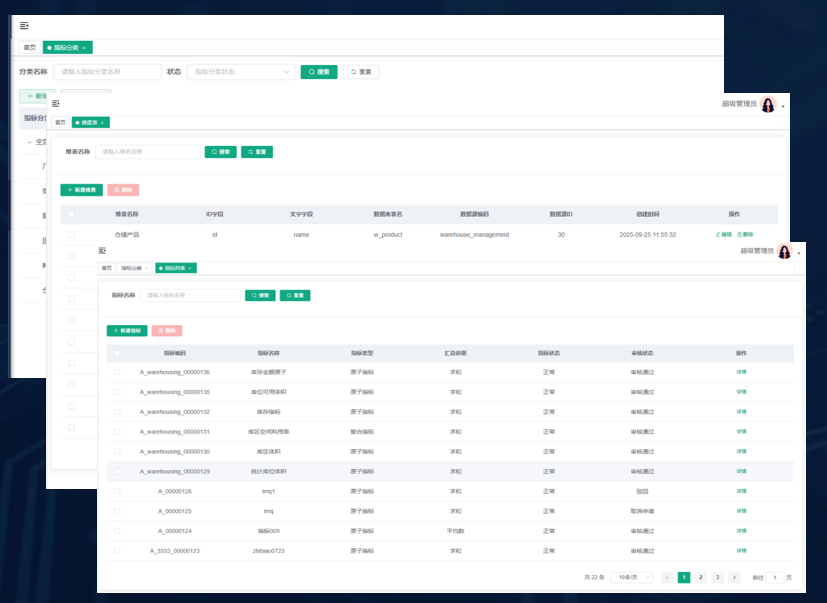Open the 指标分类状态 status dropdown
Screen dimensions: 827x603
pyautogui.click(x=241, y=72)
